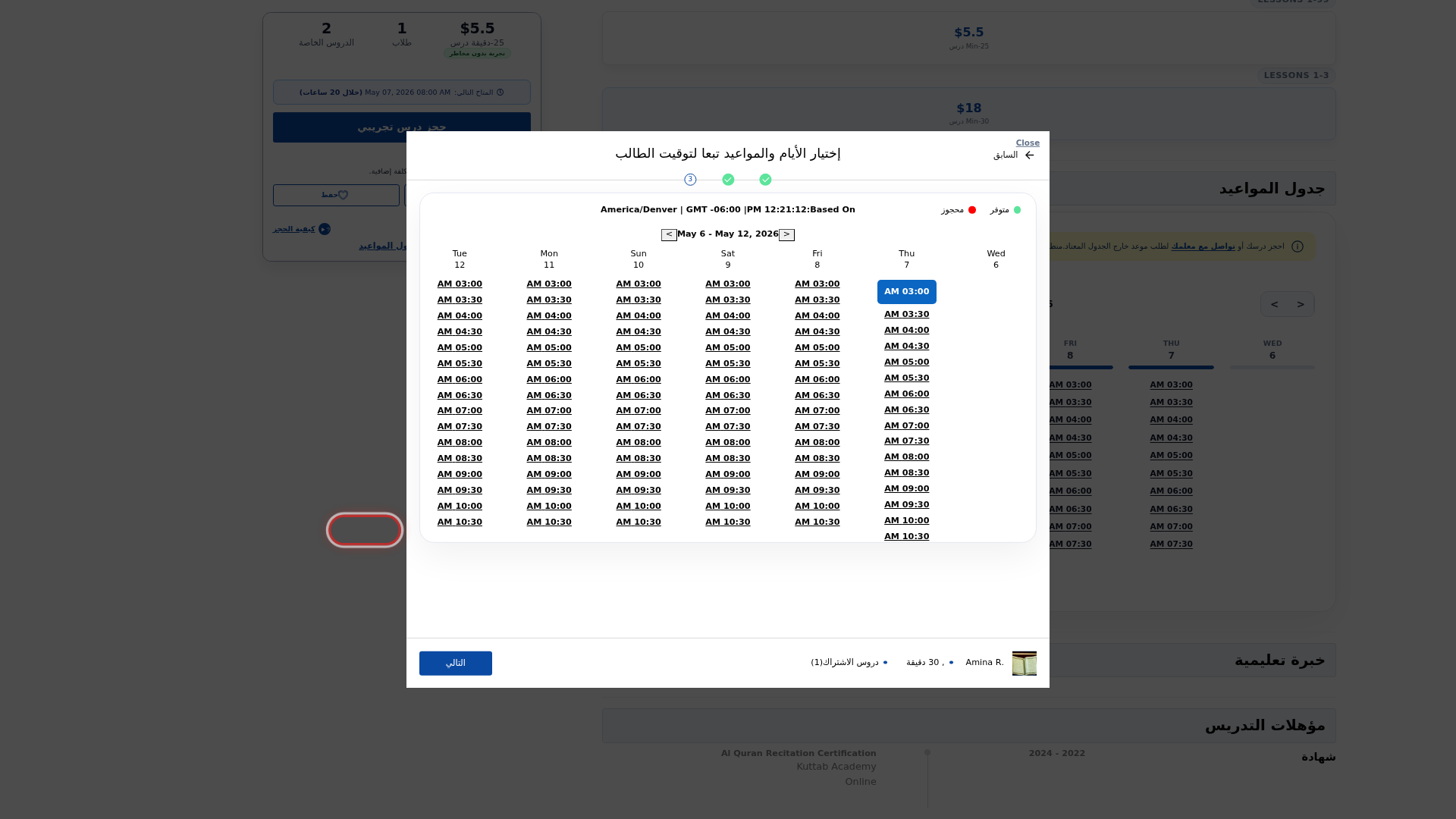Open Amina R. tutor thumbnail
The image size is (1456, 819).
pos(1024,664)
